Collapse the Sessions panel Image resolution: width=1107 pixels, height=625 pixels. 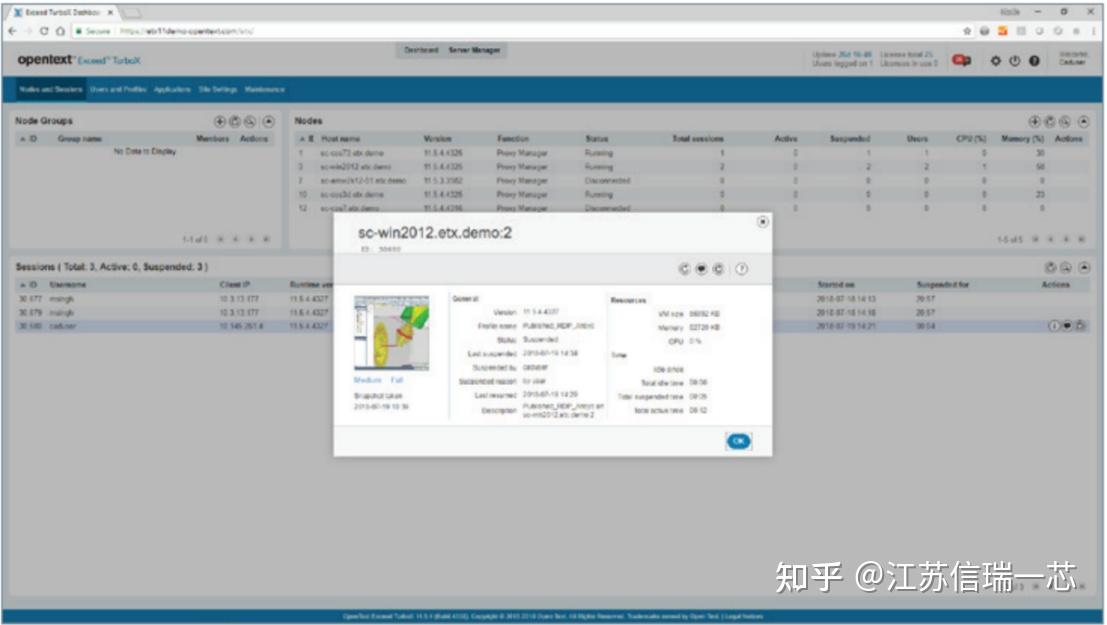click(x=1086, y=267)
